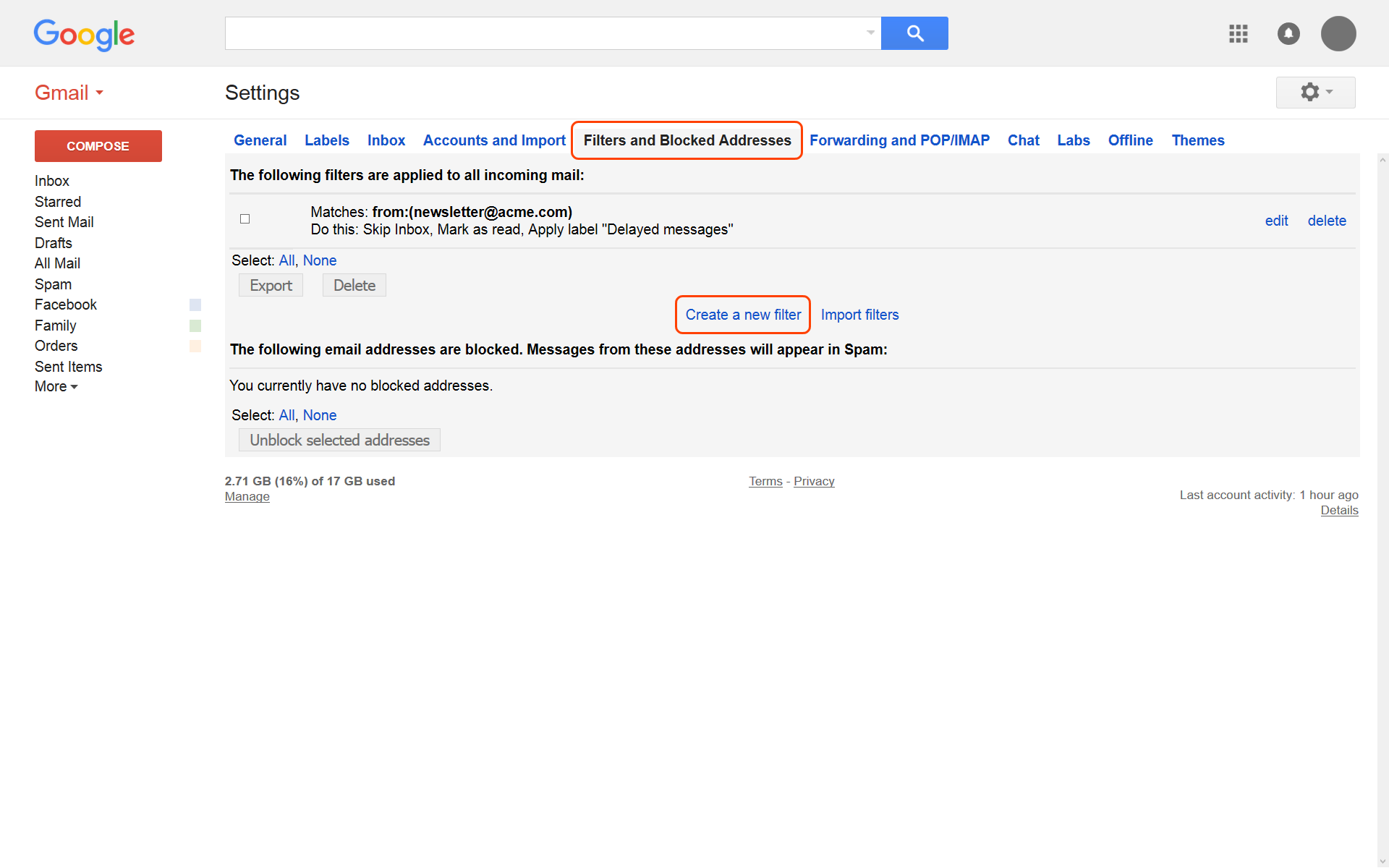Open the Accounts and Import tab
Screen dimensions: 1389x868
coord(494,140)
